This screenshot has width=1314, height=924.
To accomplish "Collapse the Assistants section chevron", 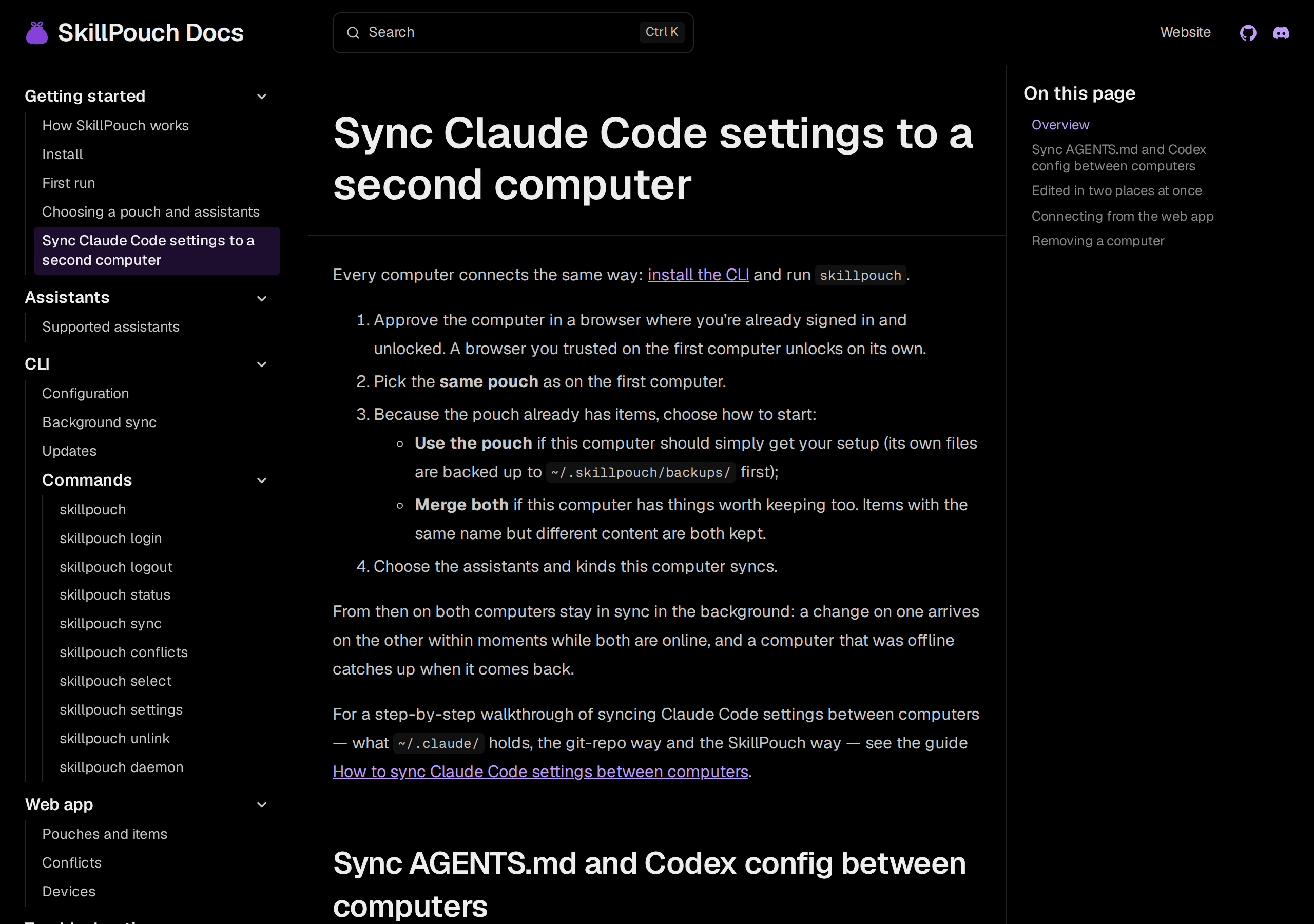I will tap(262, 298).
